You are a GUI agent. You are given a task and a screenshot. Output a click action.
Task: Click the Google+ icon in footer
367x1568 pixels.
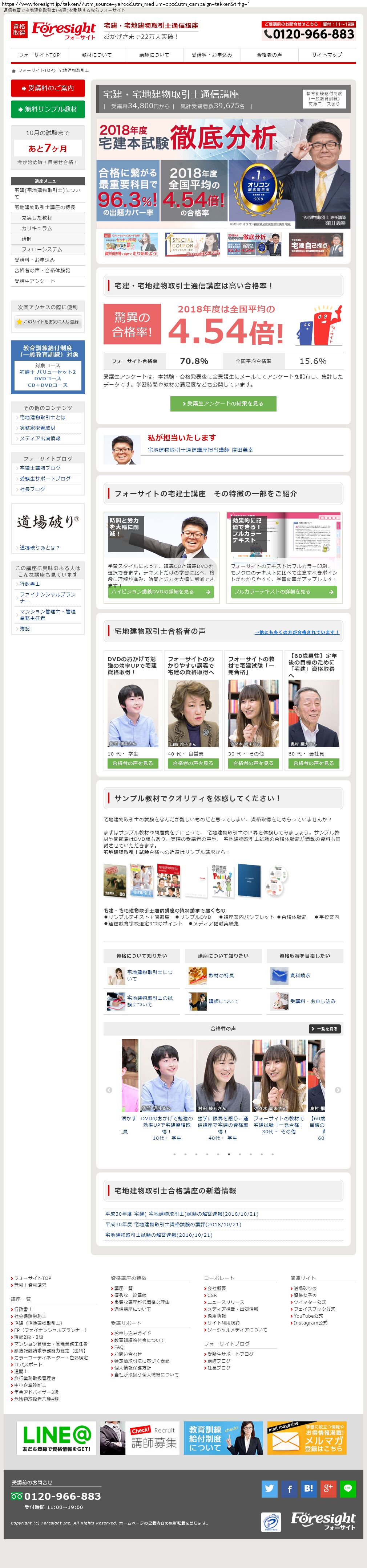tap(328, 1488)
